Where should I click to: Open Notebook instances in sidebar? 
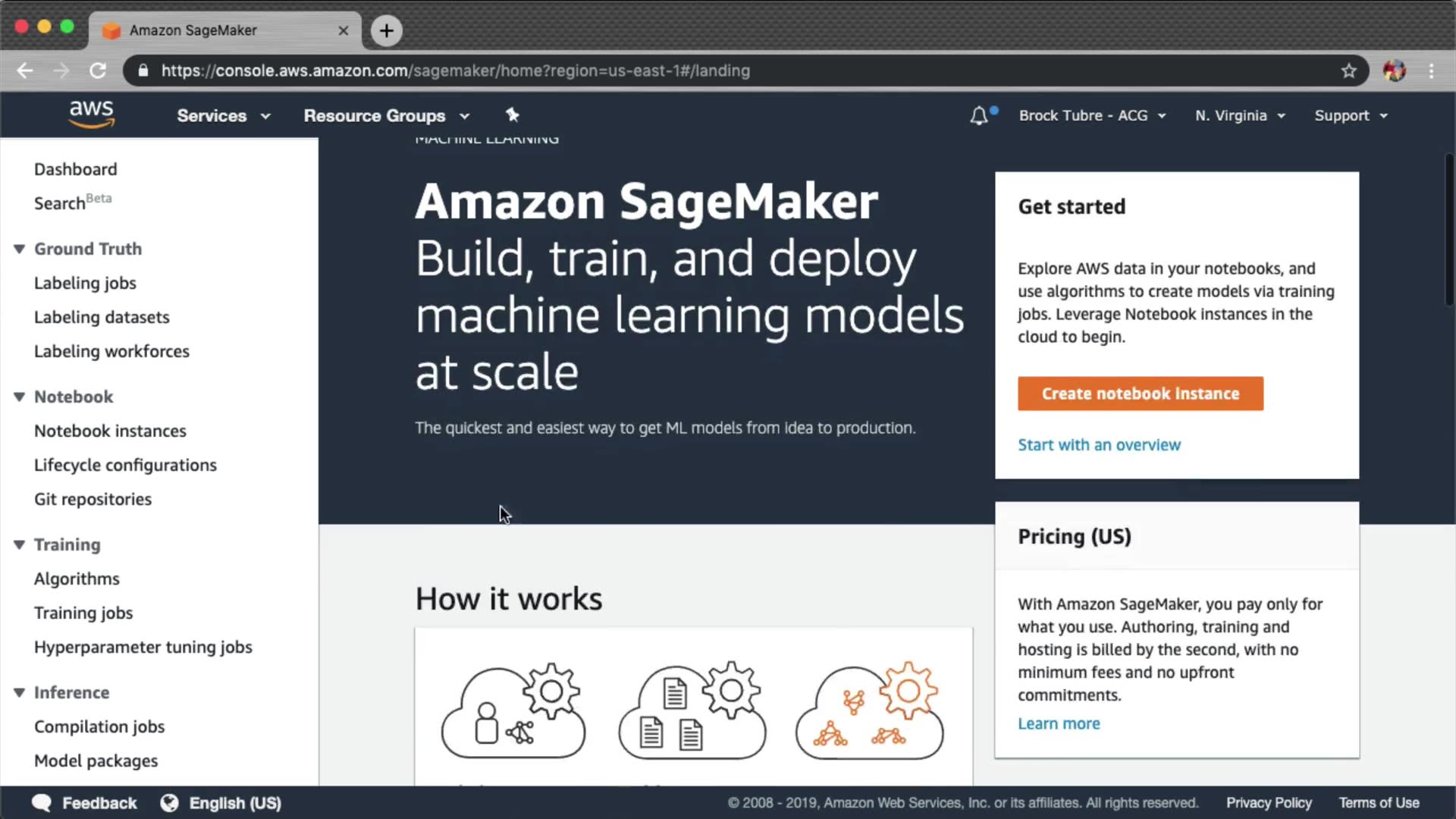(x=110, y=431)
